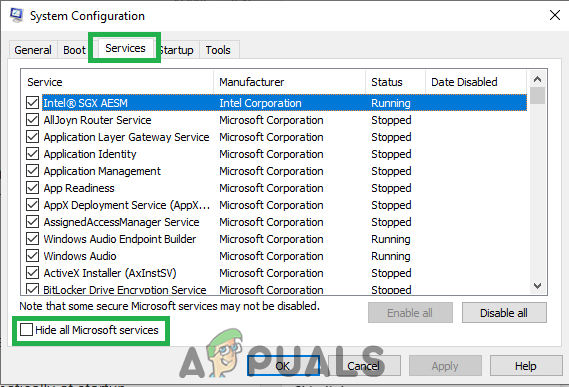Screen dimensions: 569x387
Task: Select the Application Identity row name
Action: pos(90,154)
